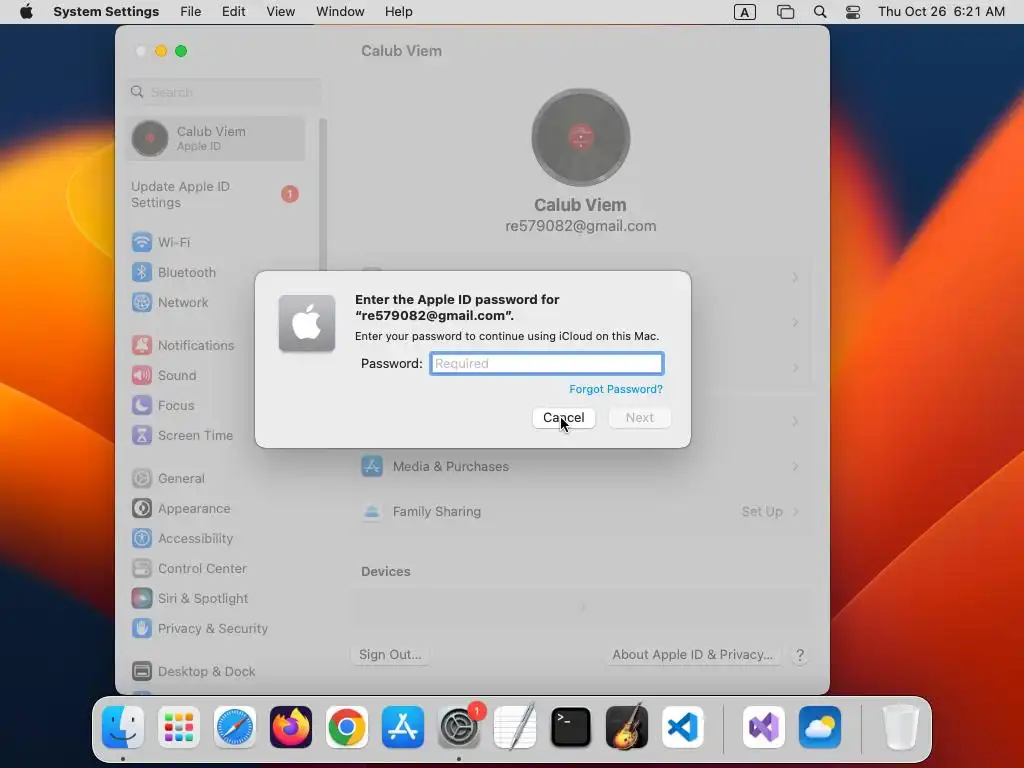Viewport: 1024px width, 768px height.
Task: Click the Family Sharing icon
Action: click(x=372, y=511)
